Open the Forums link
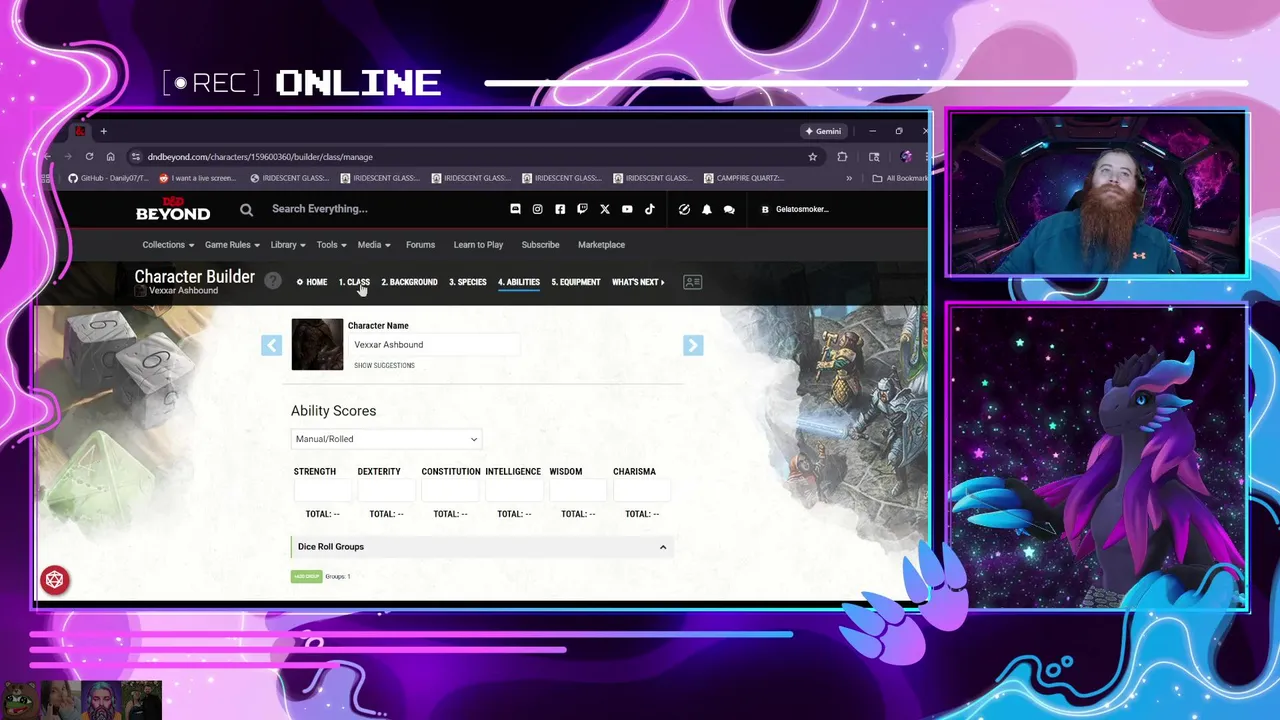Image resolution: width=1280 pixels, height=720 pixels. point(420,244)
